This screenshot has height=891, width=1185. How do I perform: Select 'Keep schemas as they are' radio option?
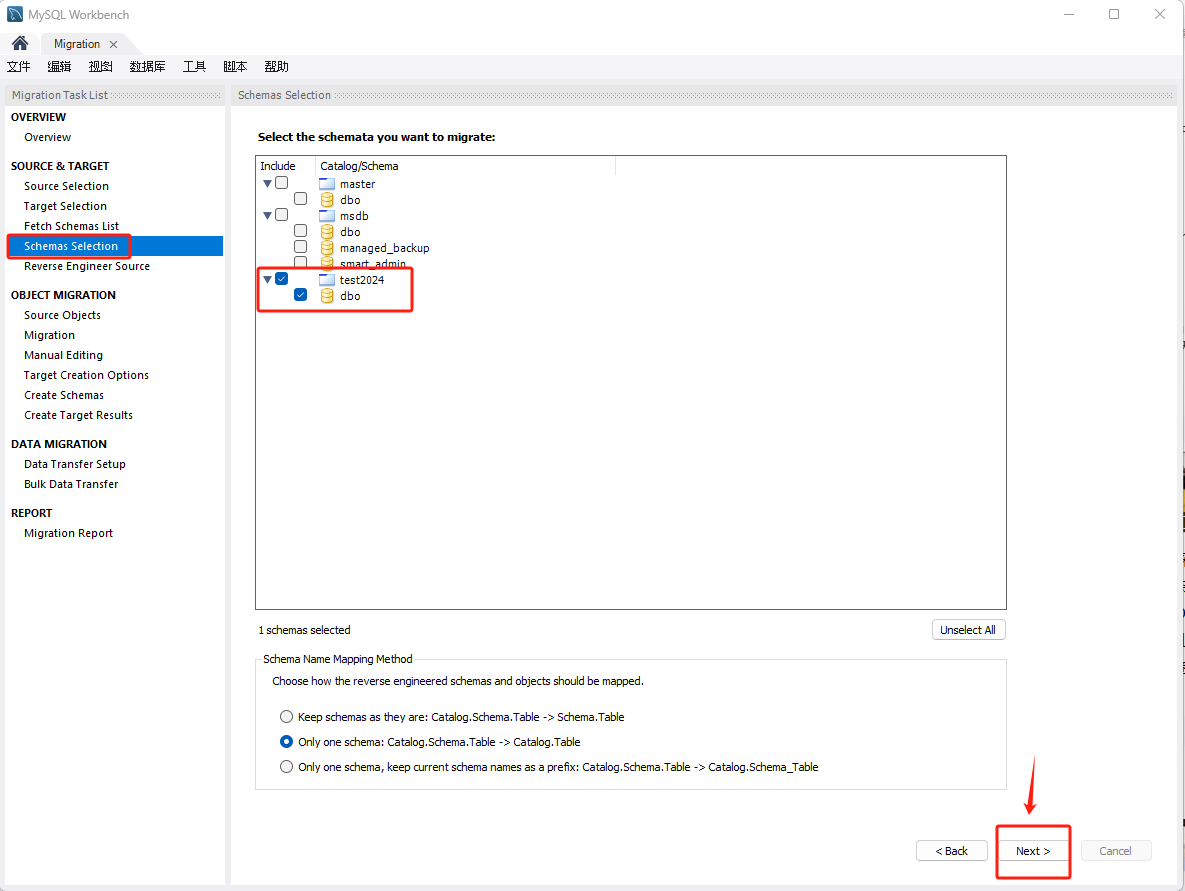[x=287, y=717]
